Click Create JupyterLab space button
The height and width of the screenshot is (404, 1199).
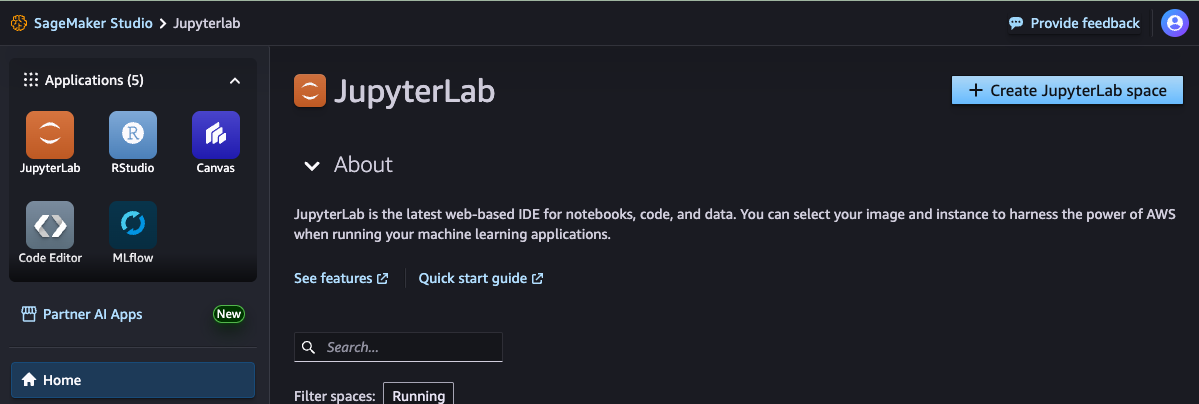1067,90
